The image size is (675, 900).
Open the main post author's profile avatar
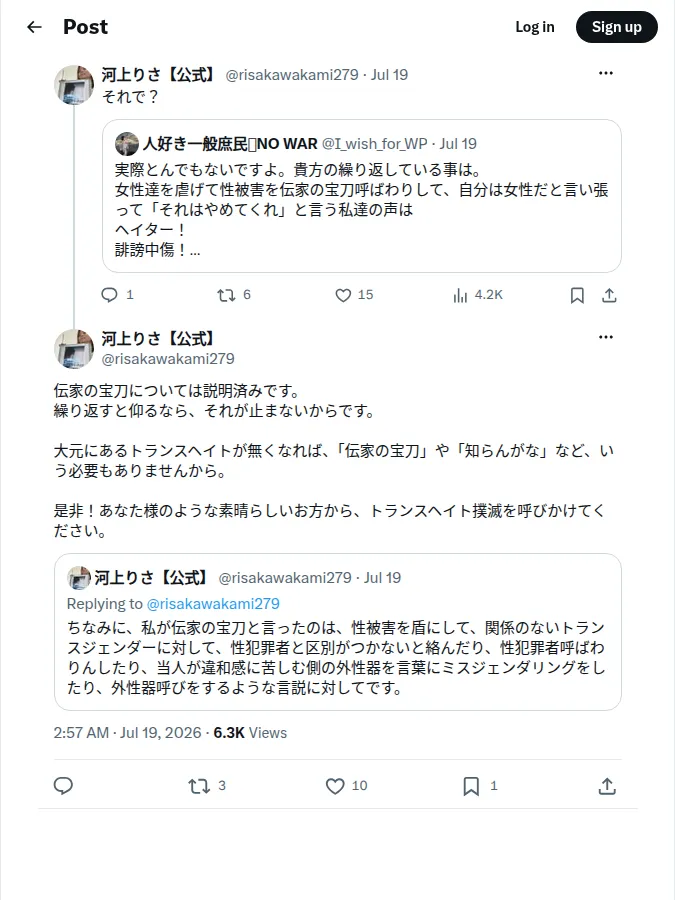[73, 348]
